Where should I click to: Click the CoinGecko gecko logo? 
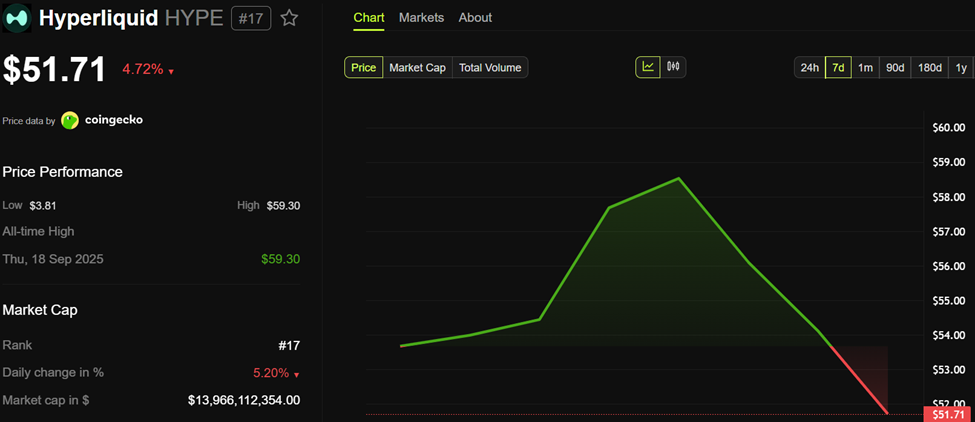coord(70,120)
